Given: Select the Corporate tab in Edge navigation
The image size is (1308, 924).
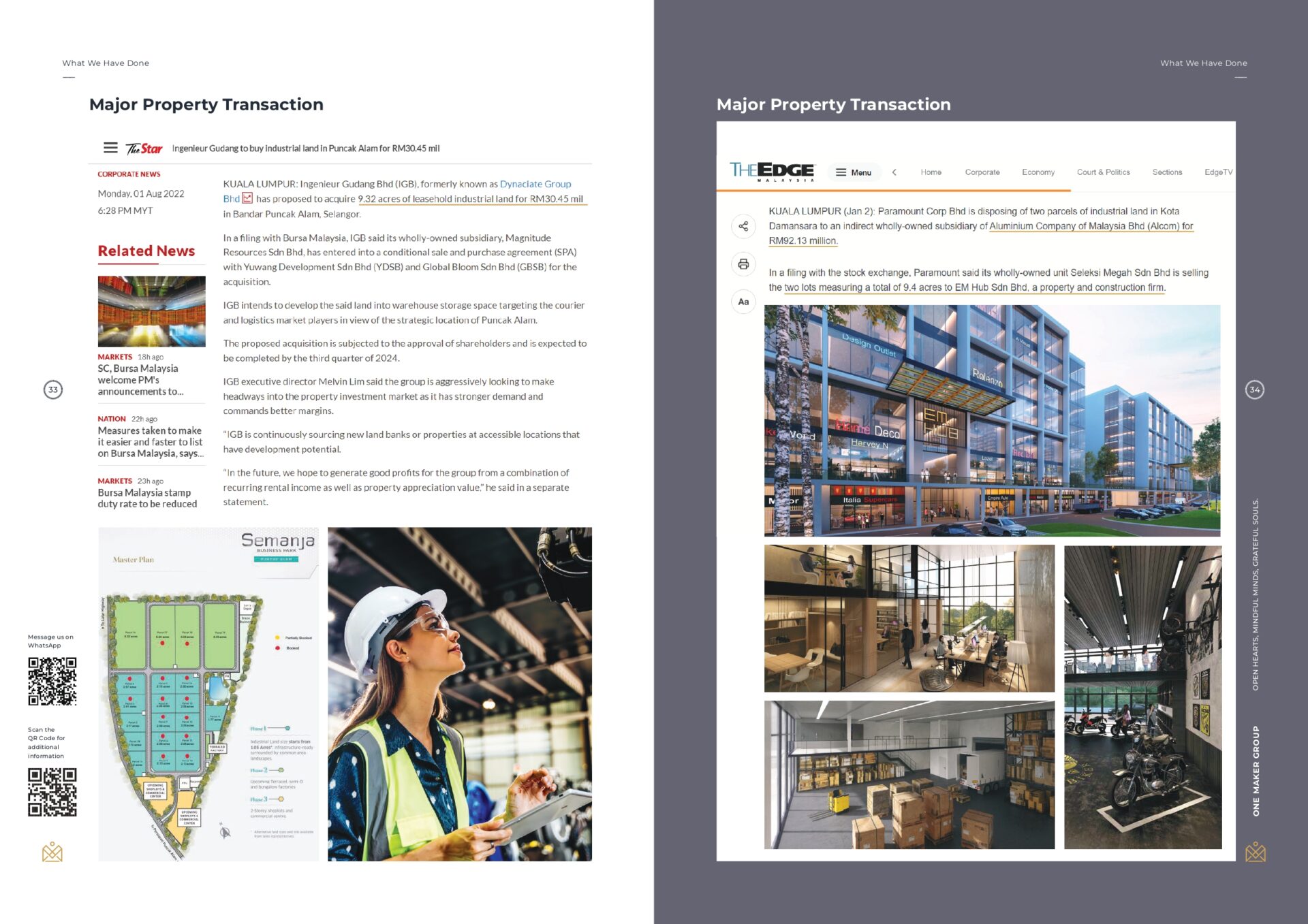Looking at the screenshot, I should tap(982, 172).
